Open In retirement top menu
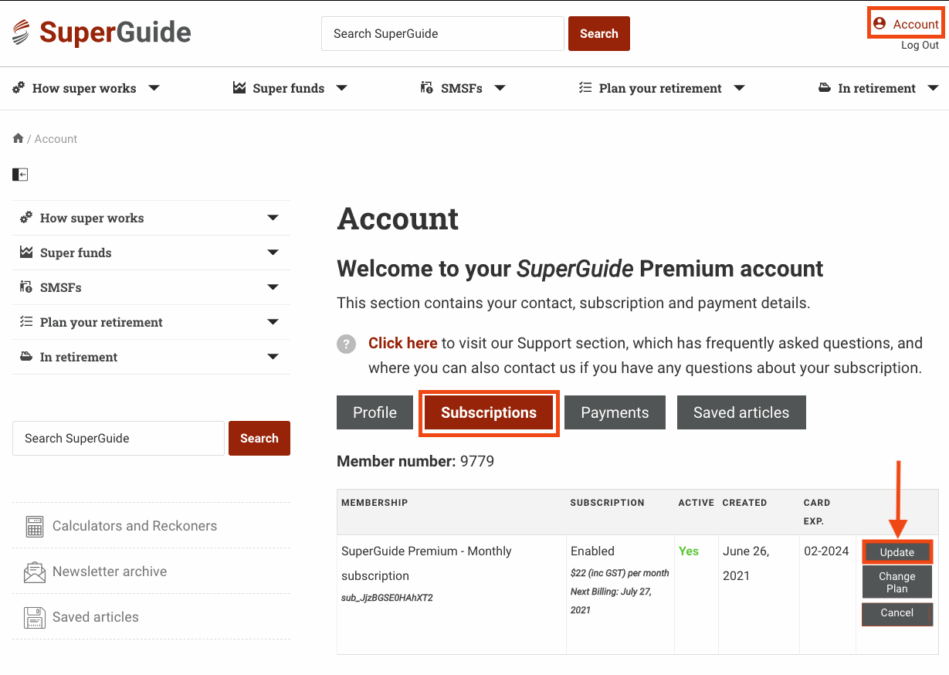The width and height of the screenshot is (949, 675). 876,88
